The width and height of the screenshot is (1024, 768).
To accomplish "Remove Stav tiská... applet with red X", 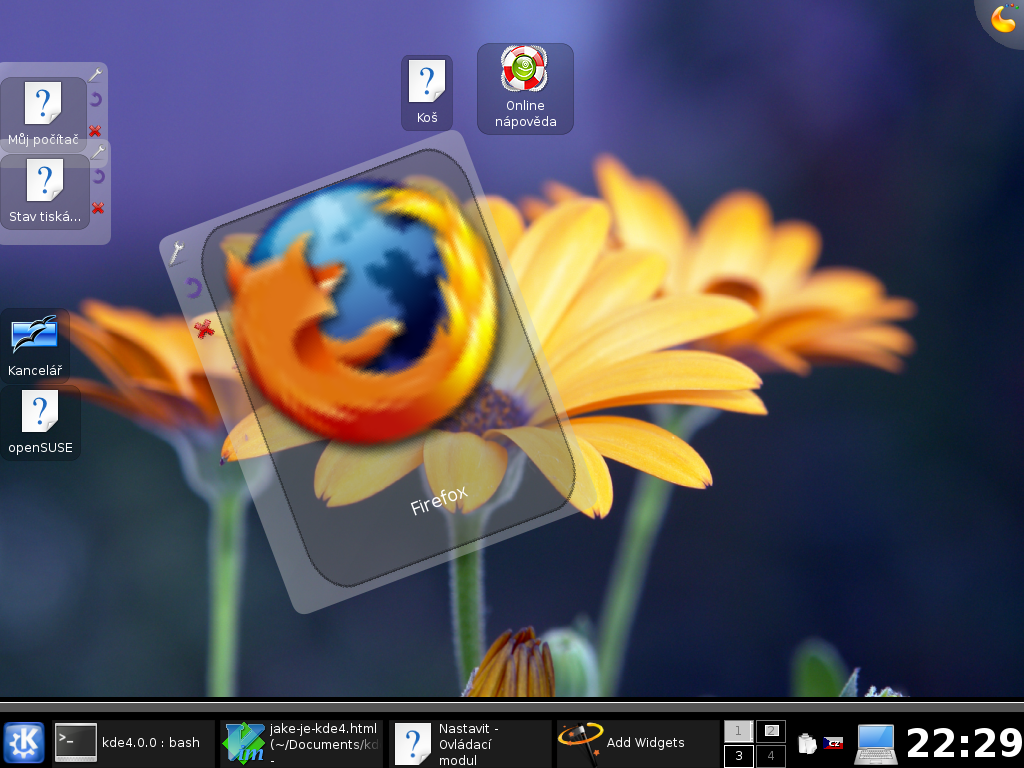I will click(98, 208).
